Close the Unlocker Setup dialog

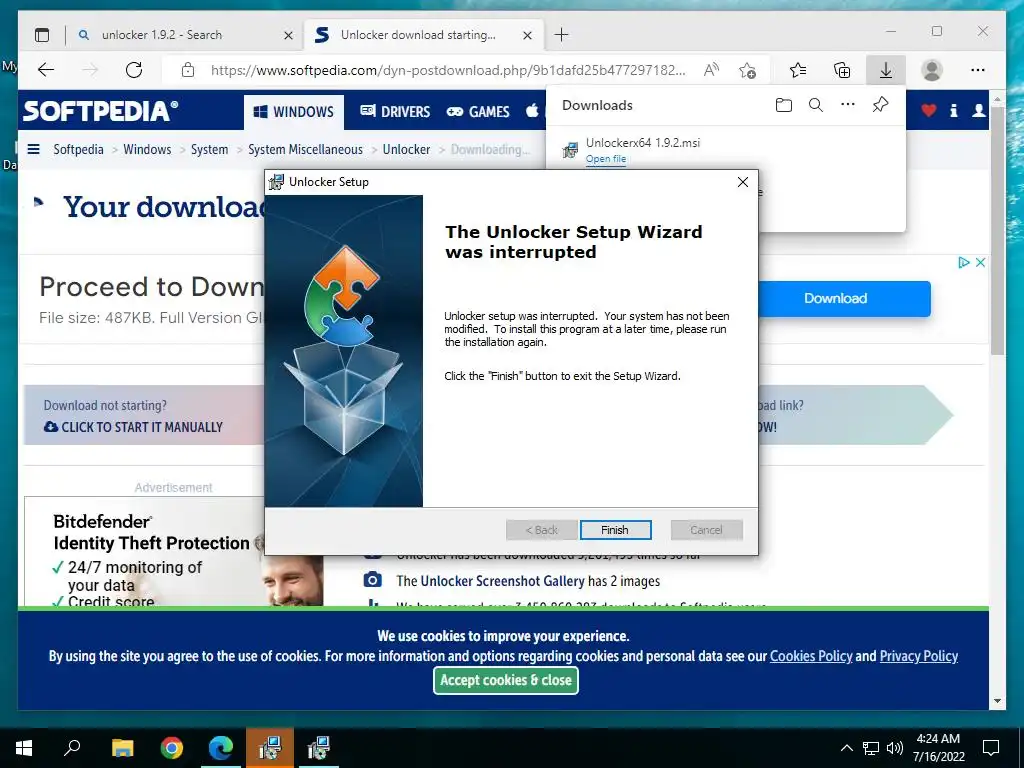click(743, 182)
